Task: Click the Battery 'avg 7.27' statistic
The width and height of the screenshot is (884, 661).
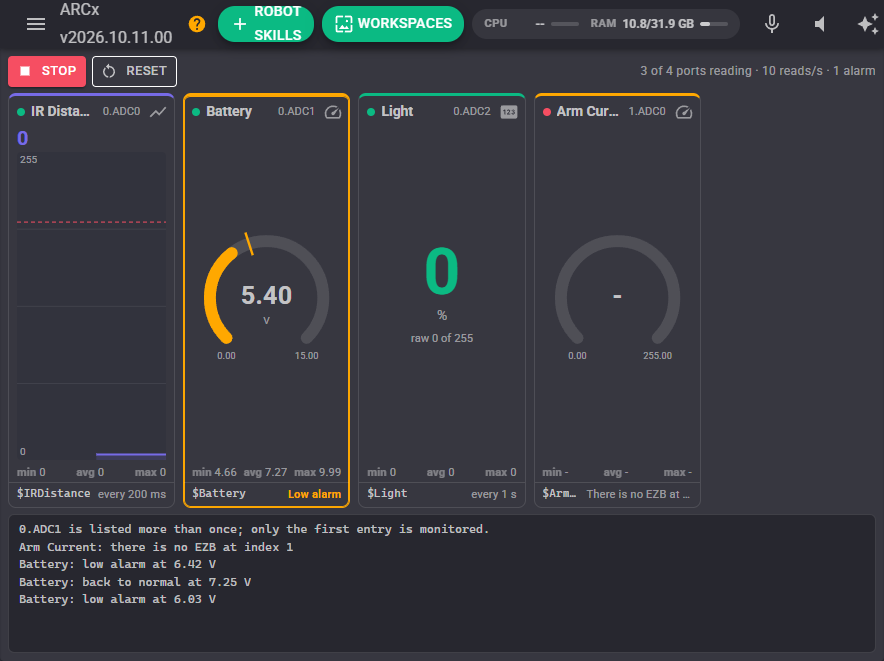Action: point(265,472)
